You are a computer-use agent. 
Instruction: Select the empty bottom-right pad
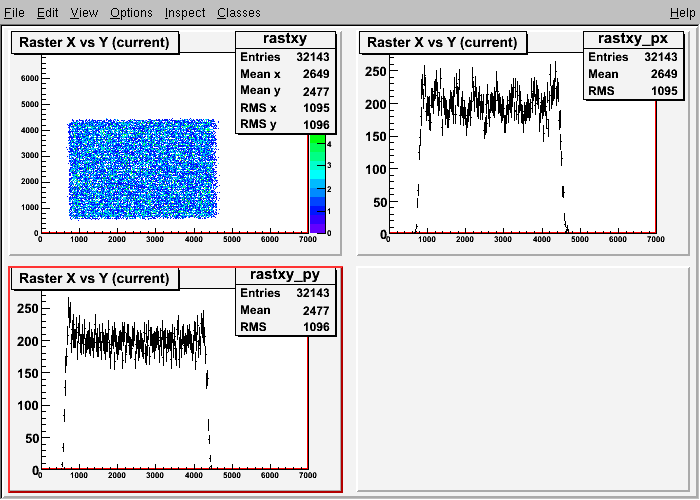click(x=523, y=379)
